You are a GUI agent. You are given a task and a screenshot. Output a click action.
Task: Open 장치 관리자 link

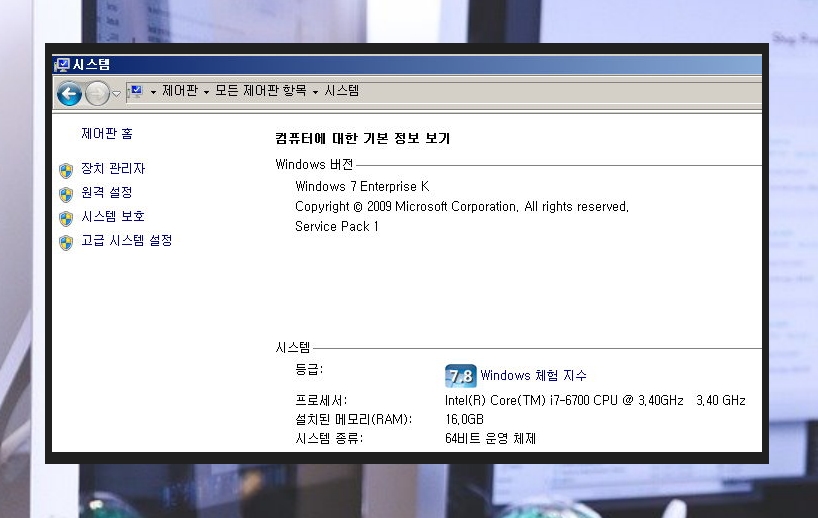point(113,168)
